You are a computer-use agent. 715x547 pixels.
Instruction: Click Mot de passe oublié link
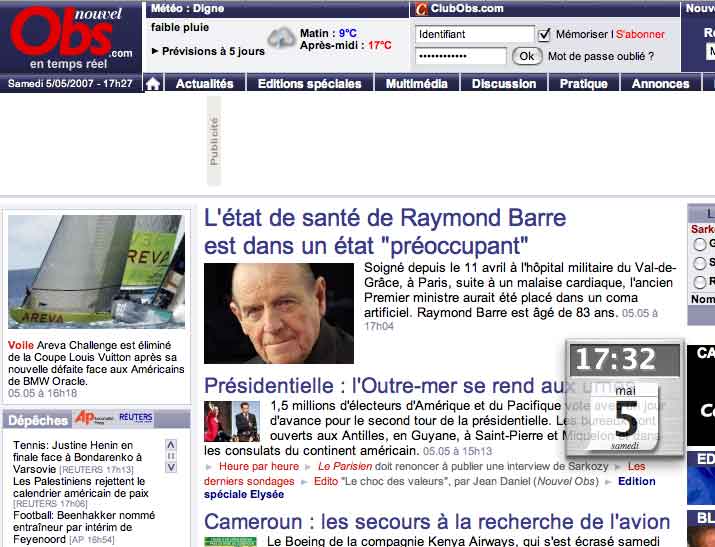coord(601,56)
